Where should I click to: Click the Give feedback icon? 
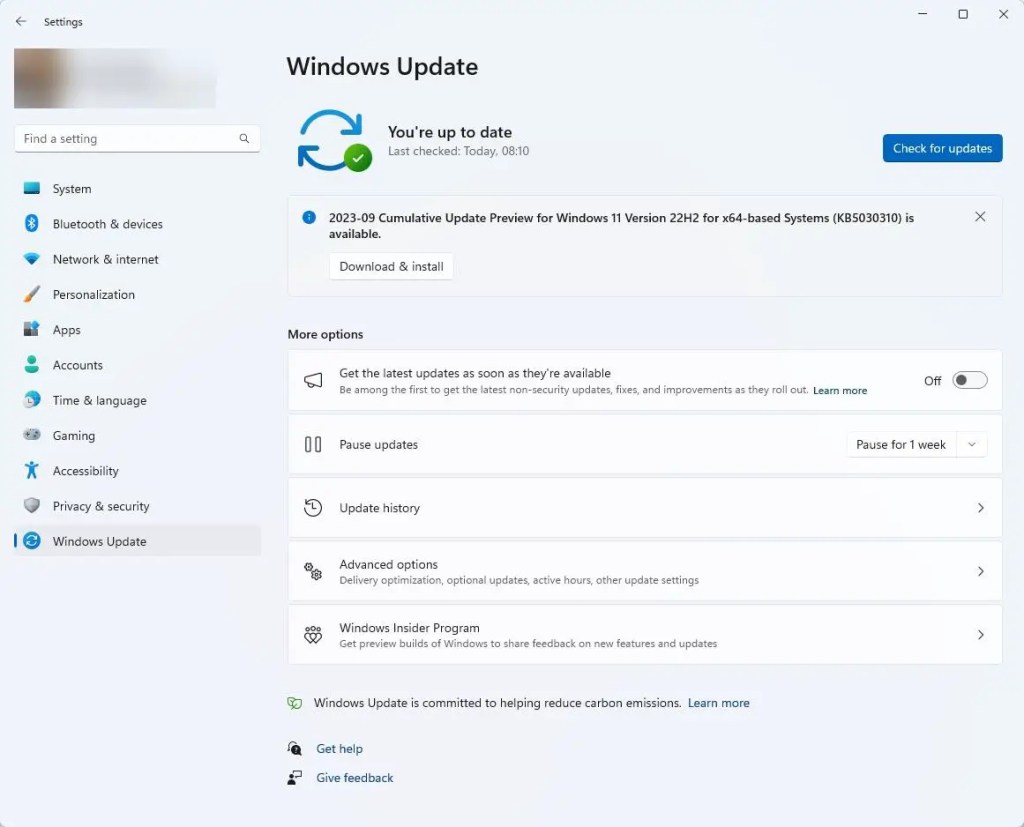[x=295, y=777]
